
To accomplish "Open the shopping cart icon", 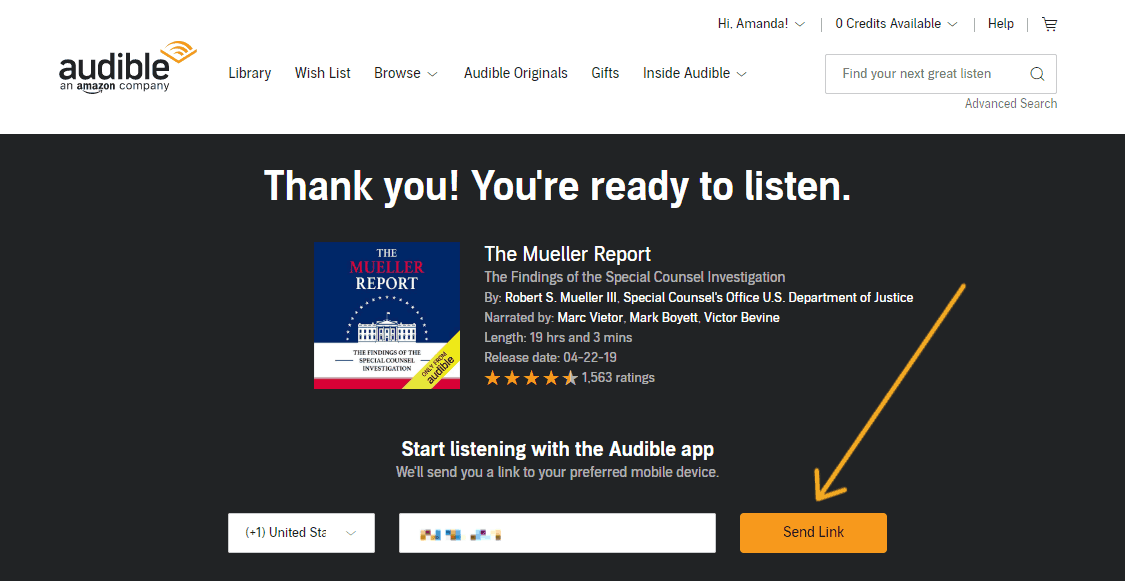I will [1049, 24].
